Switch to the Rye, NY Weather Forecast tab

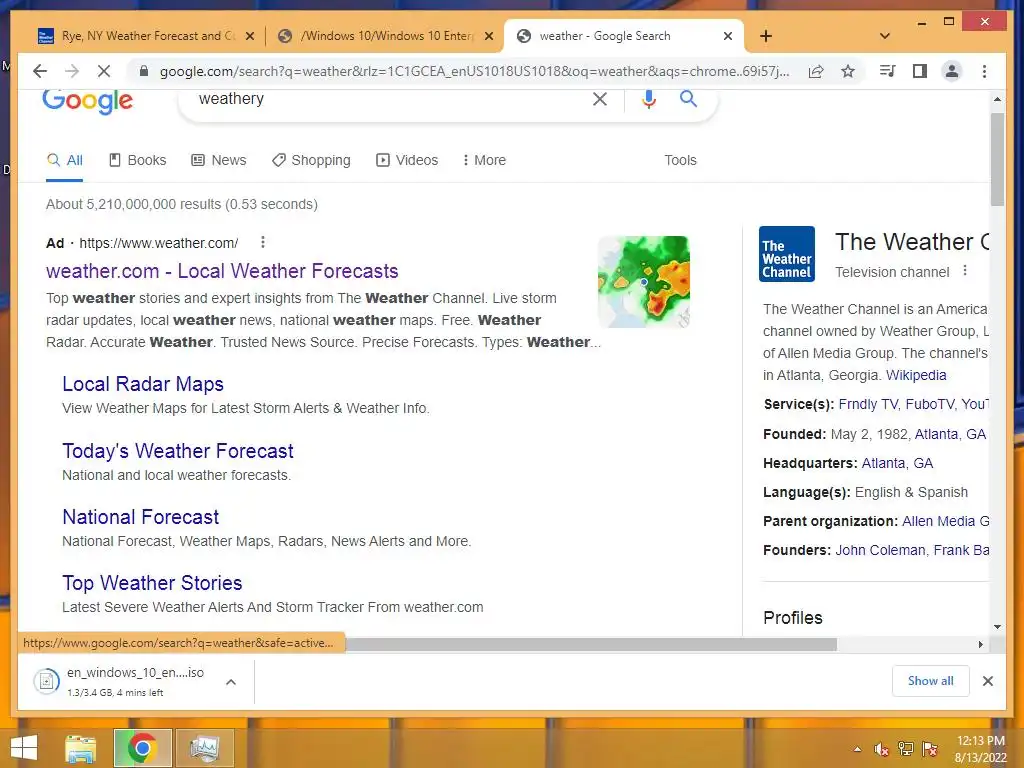tap(145, 36)
